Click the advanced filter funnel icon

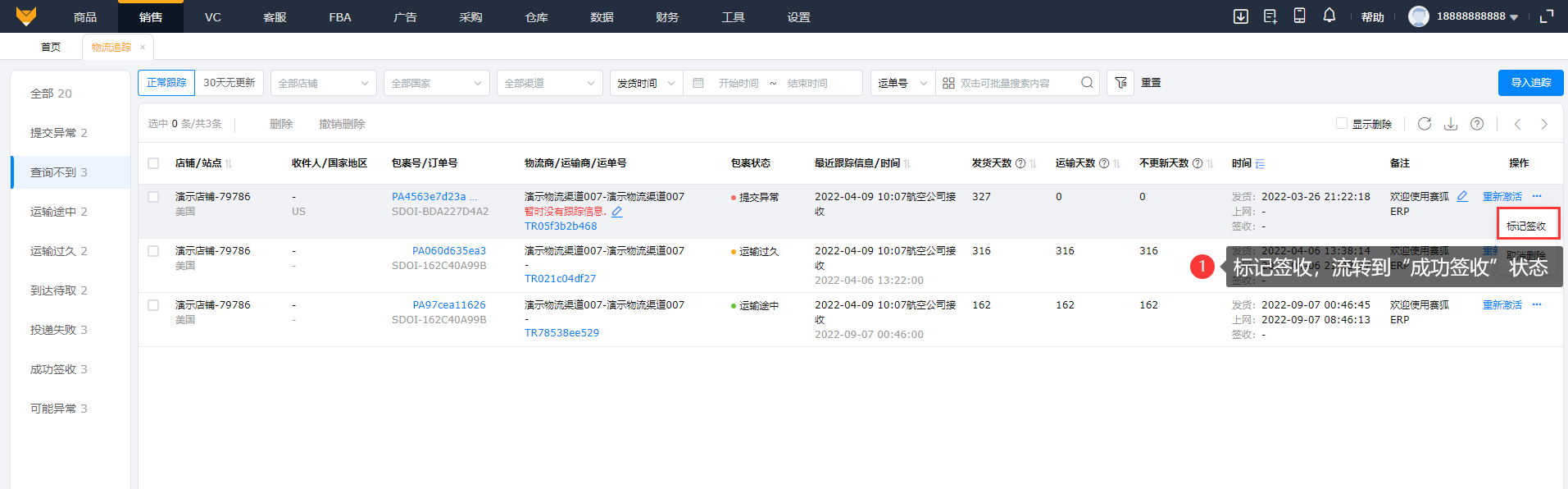(1120, 83)
